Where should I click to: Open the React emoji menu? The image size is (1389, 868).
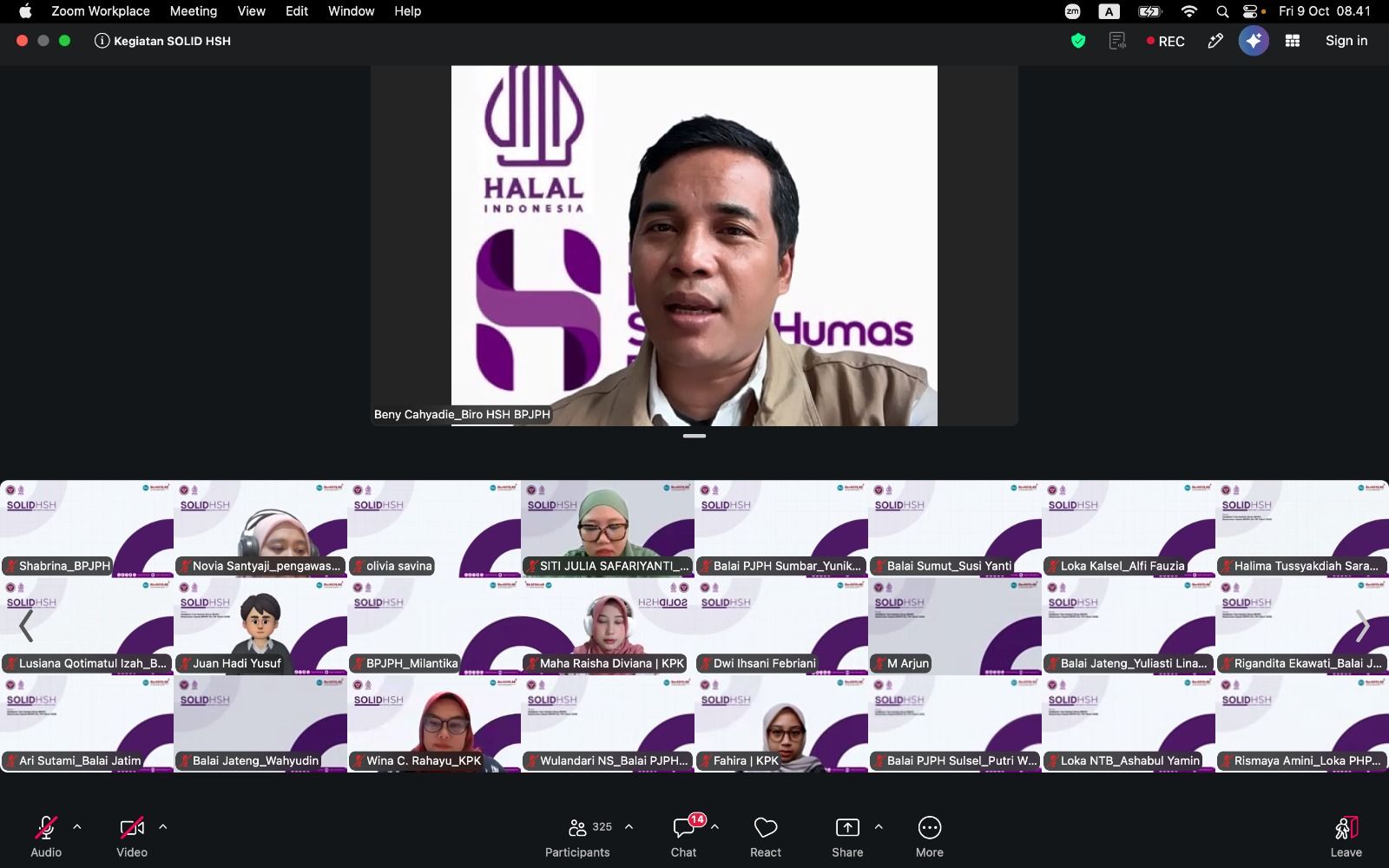[x=766, y=837]
